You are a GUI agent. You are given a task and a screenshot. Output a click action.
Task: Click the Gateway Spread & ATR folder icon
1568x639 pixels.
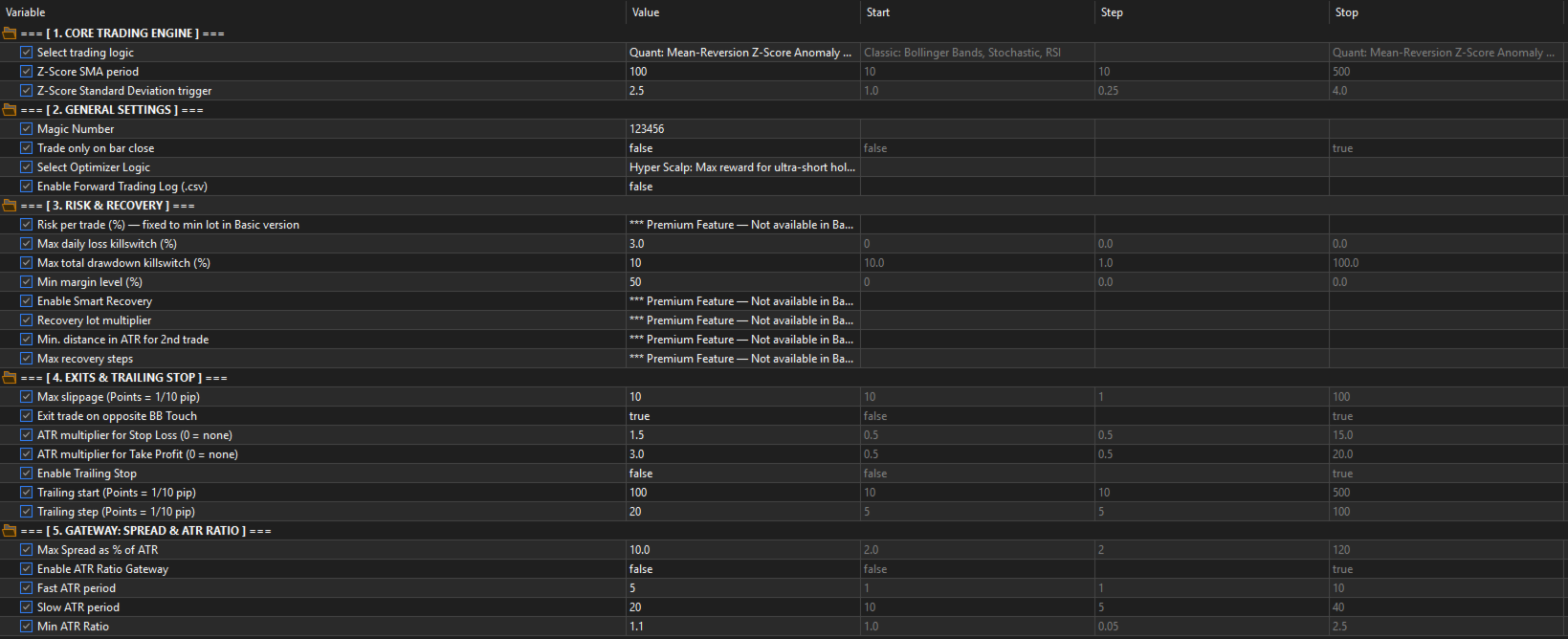10,531
